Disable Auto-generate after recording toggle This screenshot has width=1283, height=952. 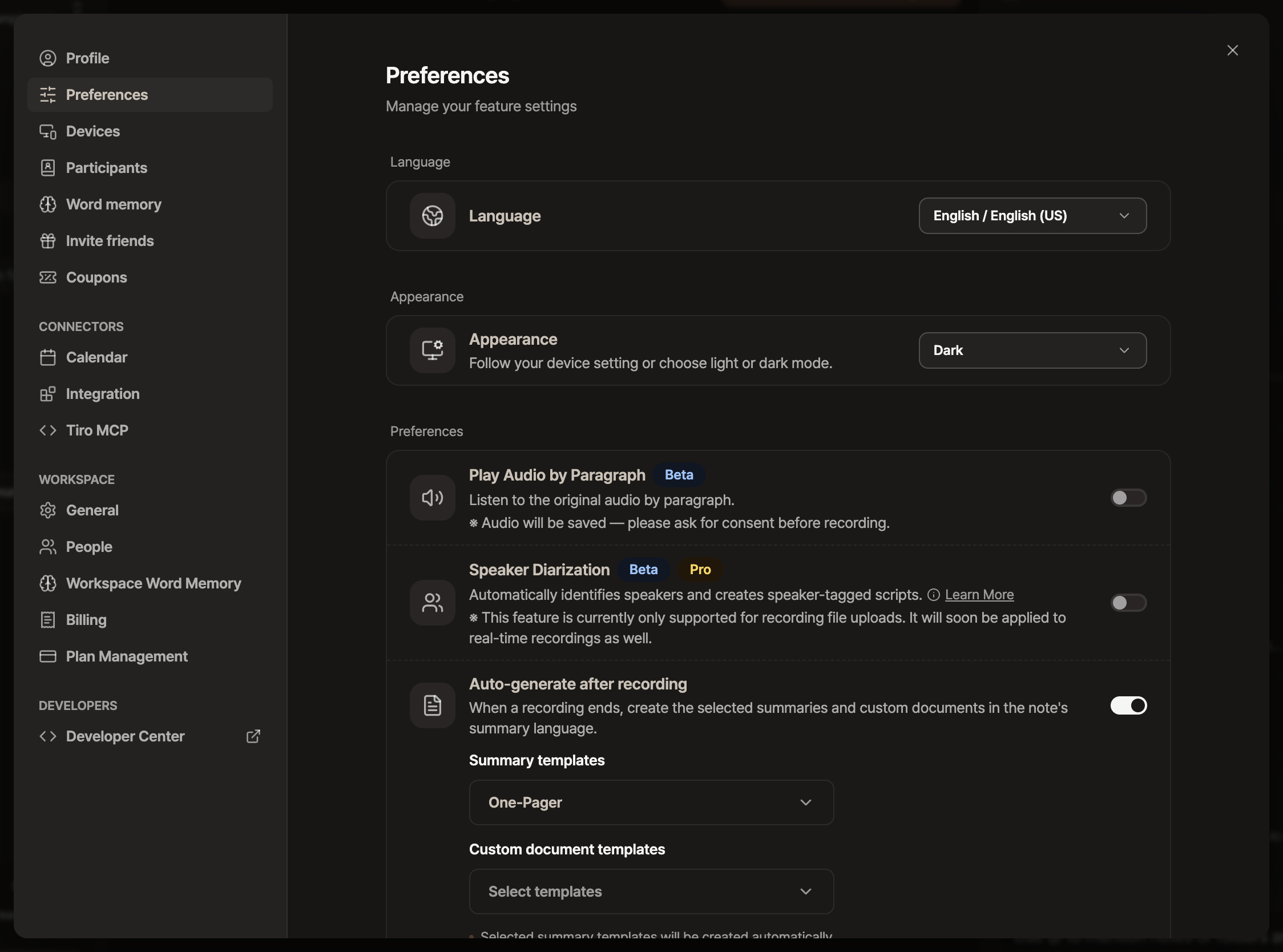click(1128, 705)
